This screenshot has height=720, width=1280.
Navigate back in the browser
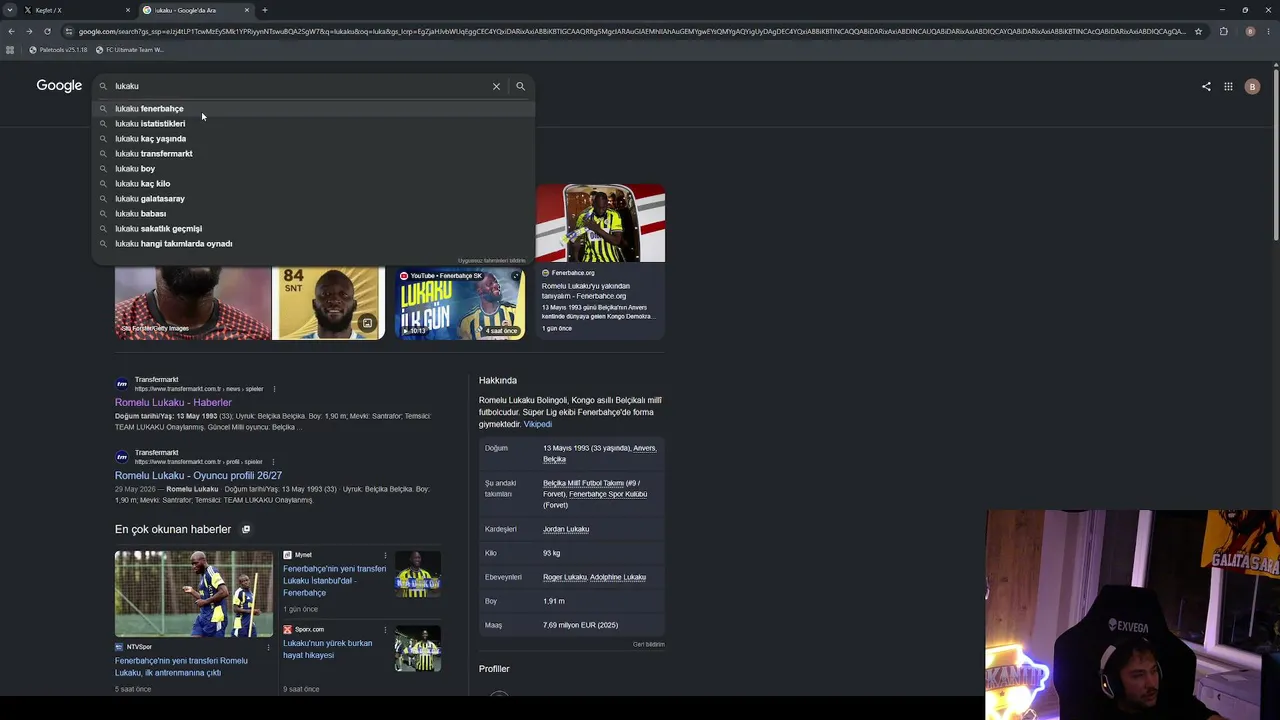tap(11, 31)
